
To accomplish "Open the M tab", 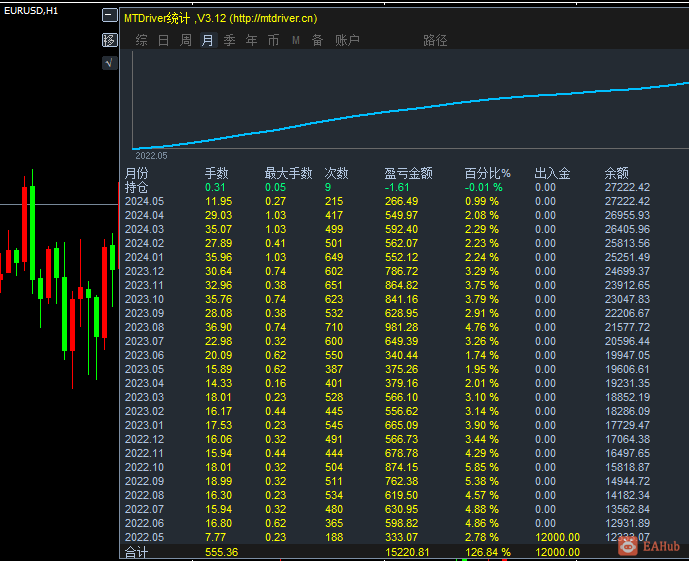I will [296, 40].
